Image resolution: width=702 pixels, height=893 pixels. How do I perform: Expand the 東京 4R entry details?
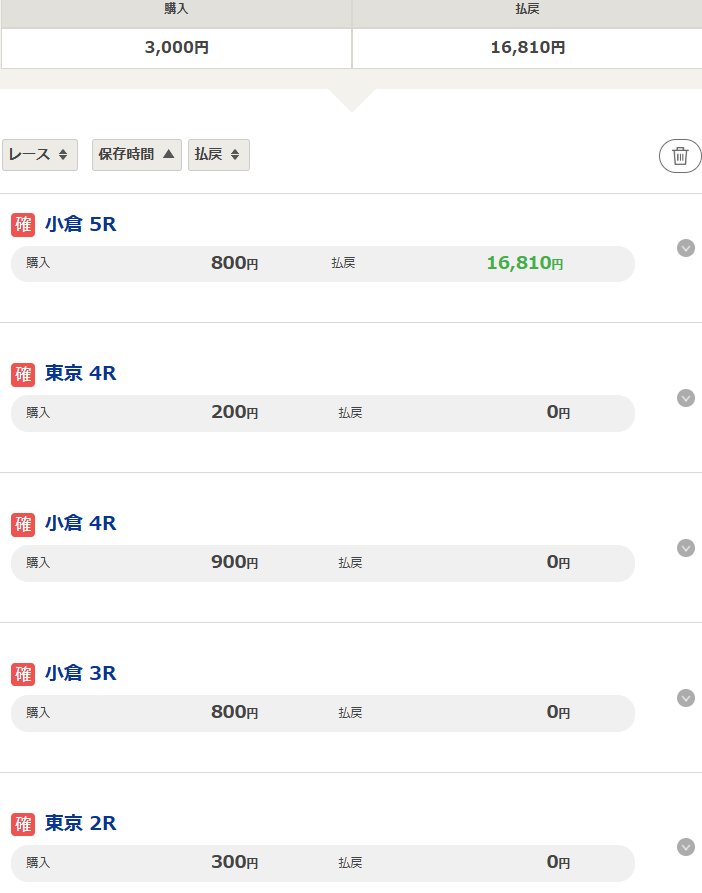(x=686, y=398)
